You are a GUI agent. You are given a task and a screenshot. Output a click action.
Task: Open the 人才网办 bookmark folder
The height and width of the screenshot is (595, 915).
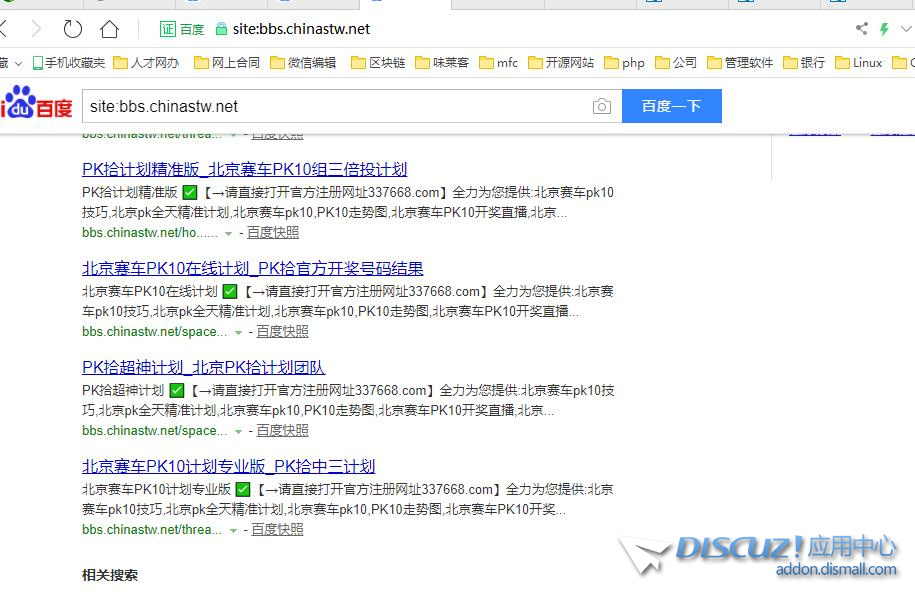click(146, 62)
